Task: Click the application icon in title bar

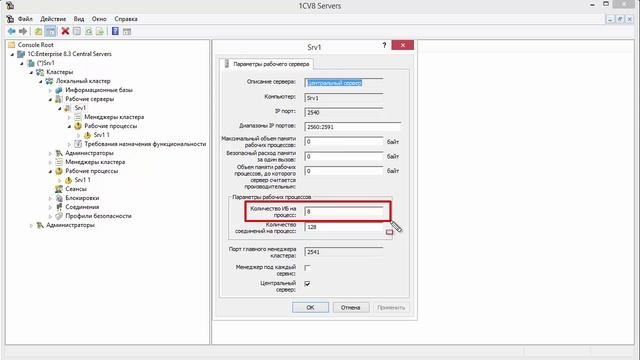Action: [x=10, y=6]
